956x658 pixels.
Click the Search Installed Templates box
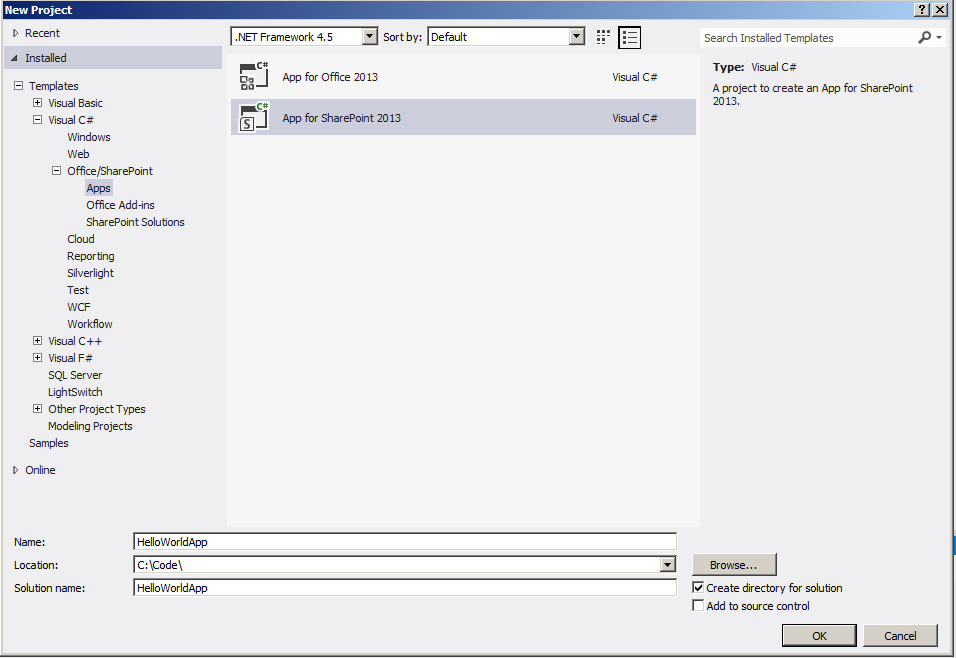(x=808, y=38)
